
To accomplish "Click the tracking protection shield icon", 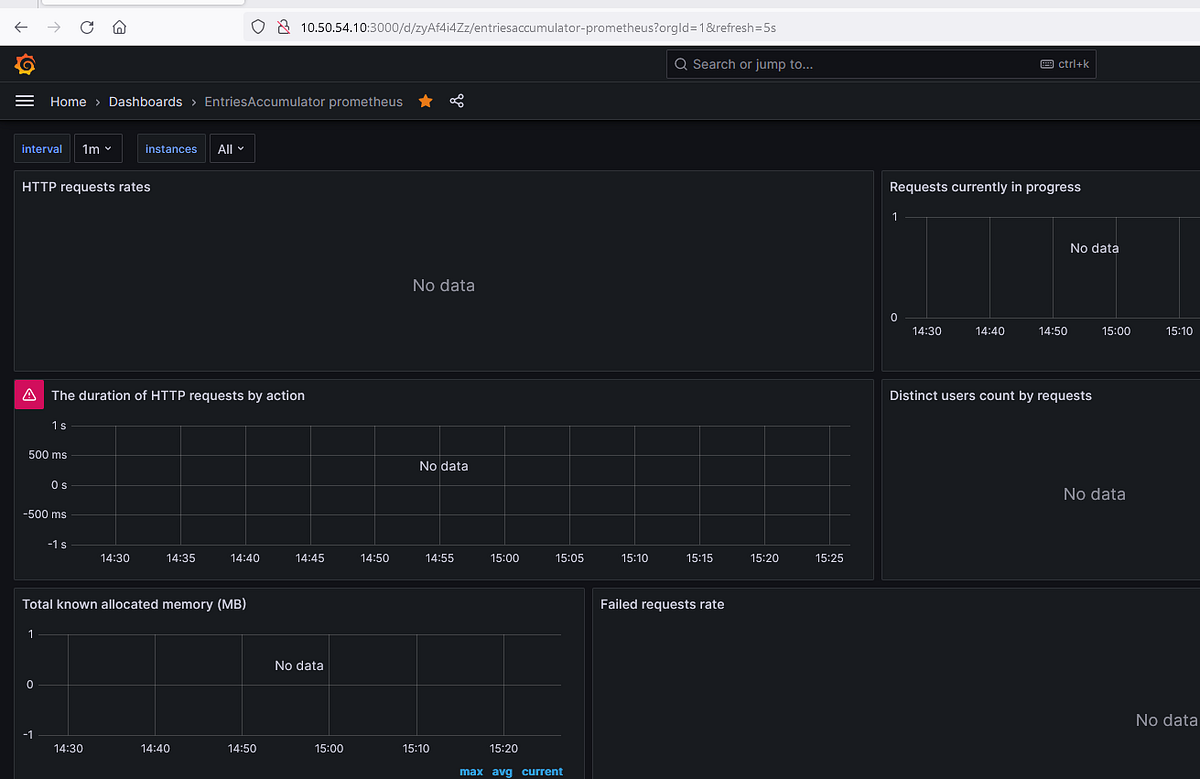I will 257,27.
